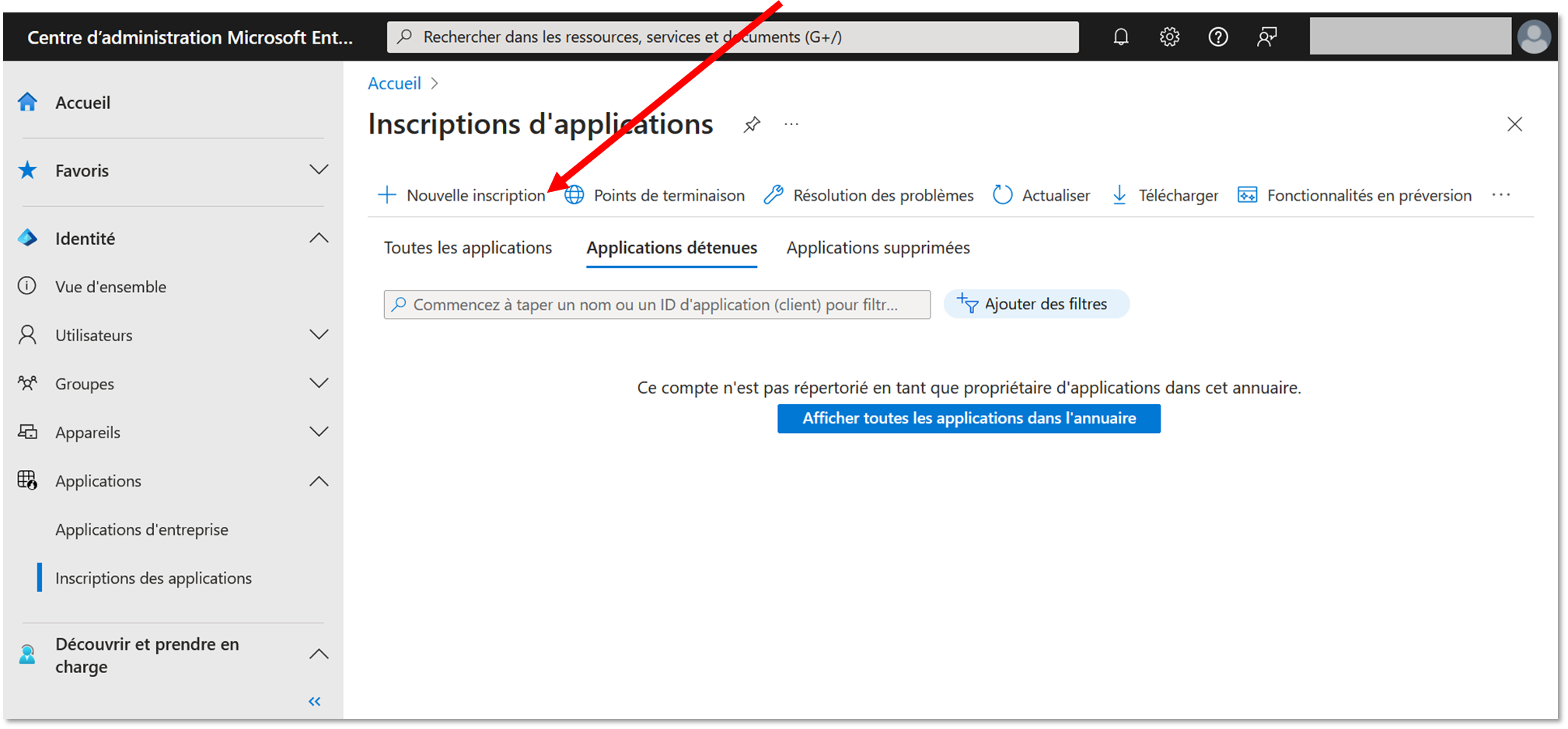Viewport: 1568px width, 729px height.
Task: Expand Appareils chevron
Action: [319, 431]
